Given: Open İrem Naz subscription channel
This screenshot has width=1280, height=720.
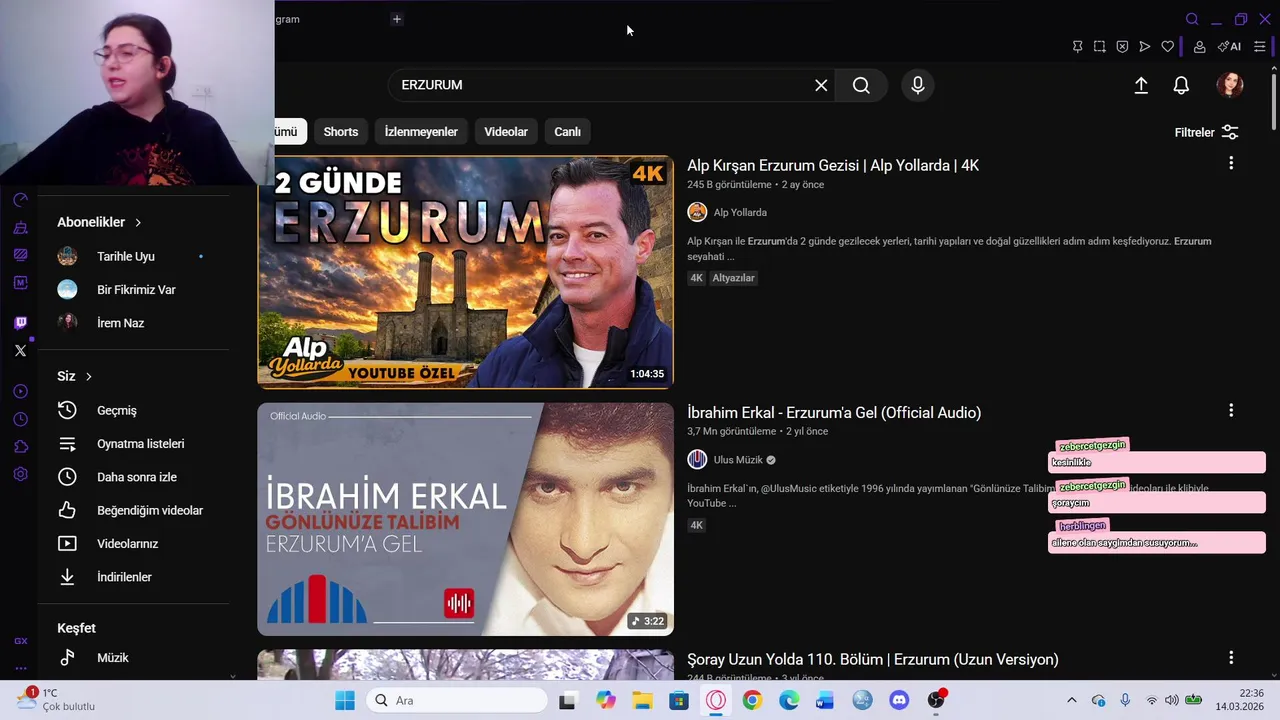Looking at the screenshot, I should pyautogui.click(x=133, y=323).
